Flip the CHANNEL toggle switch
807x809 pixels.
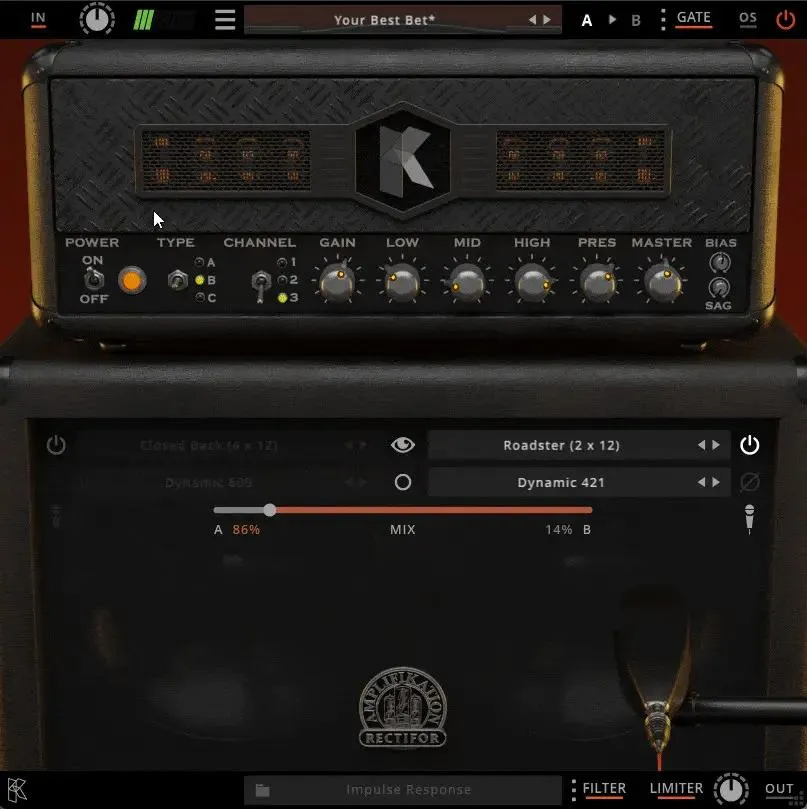pyautogui.click(x=261, y=286)
